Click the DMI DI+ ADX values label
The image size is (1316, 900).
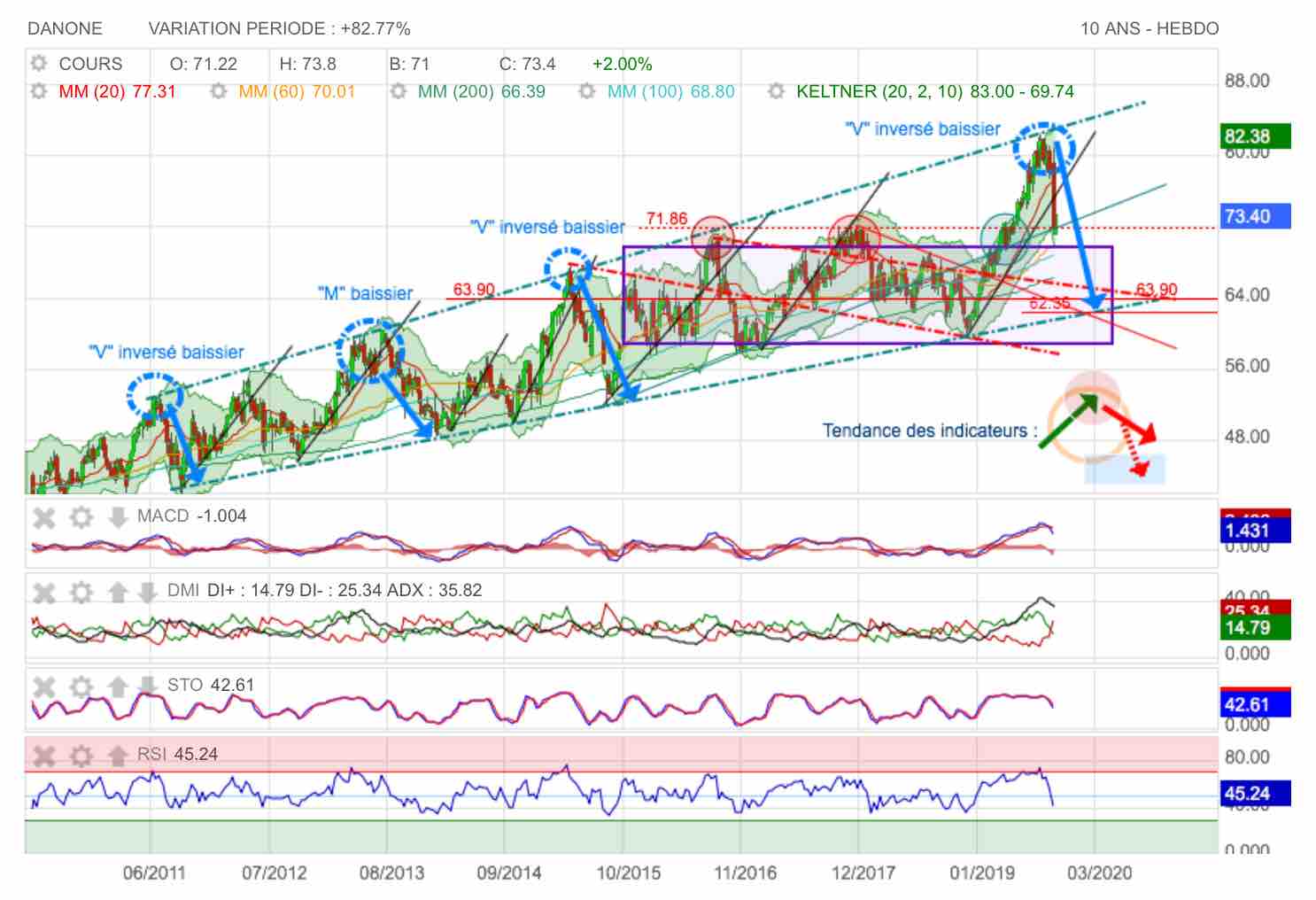[325, 590]
